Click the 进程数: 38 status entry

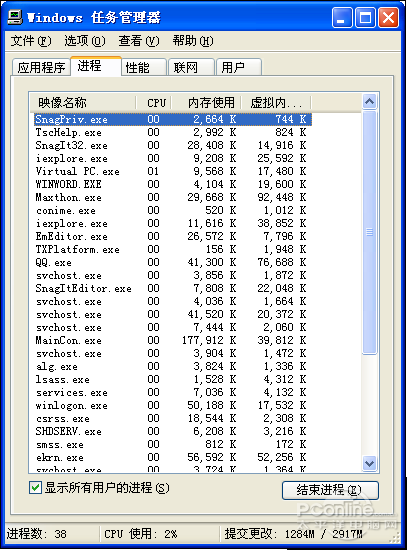coord(37,534)
